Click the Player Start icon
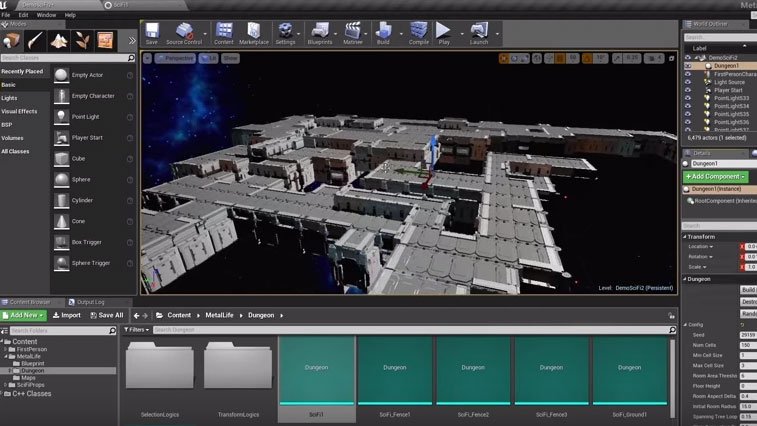Viewport: 757px width, 426px height. pos(61,138)
